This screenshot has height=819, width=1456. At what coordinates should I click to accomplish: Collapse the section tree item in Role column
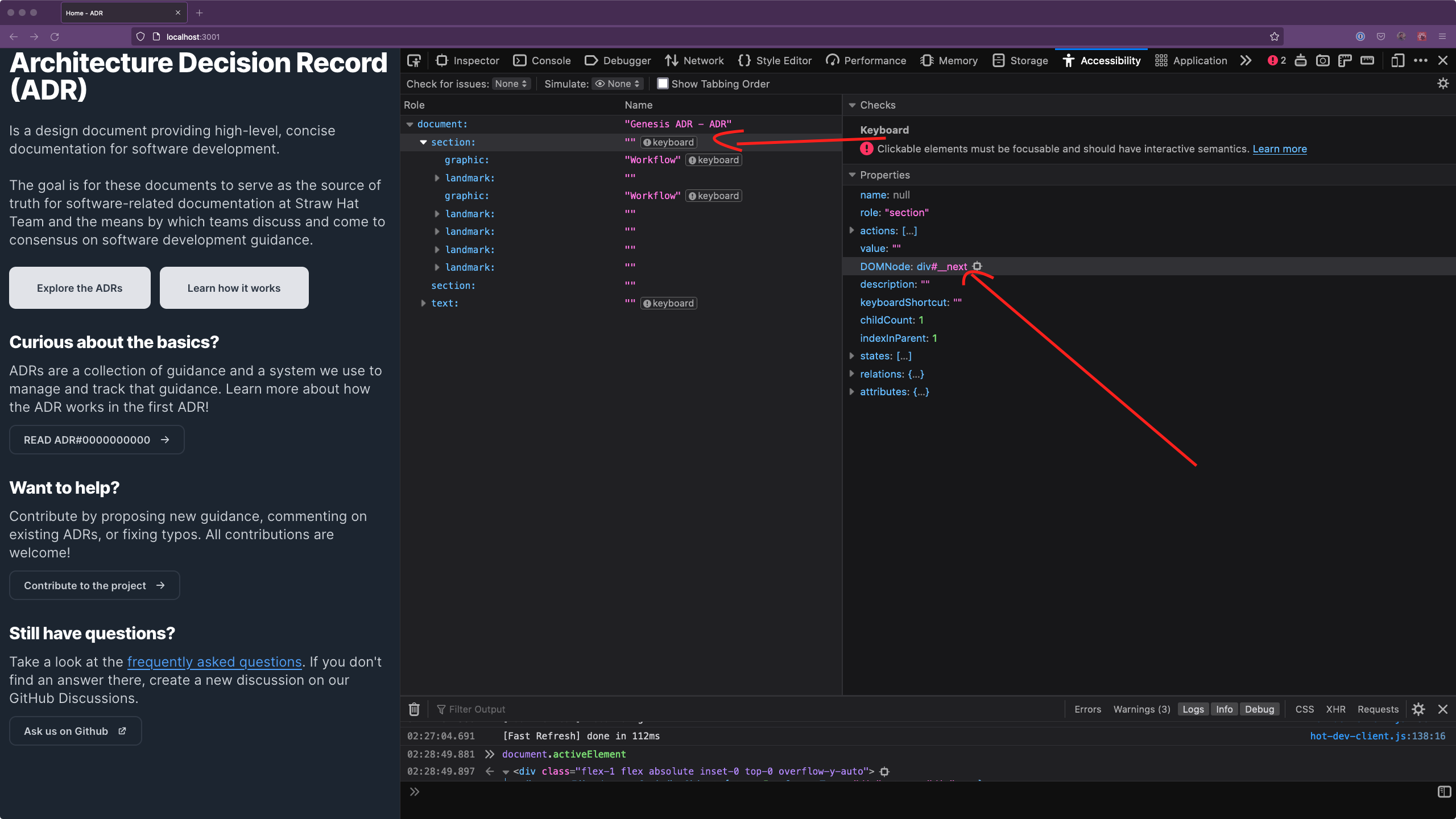point(423,142)
